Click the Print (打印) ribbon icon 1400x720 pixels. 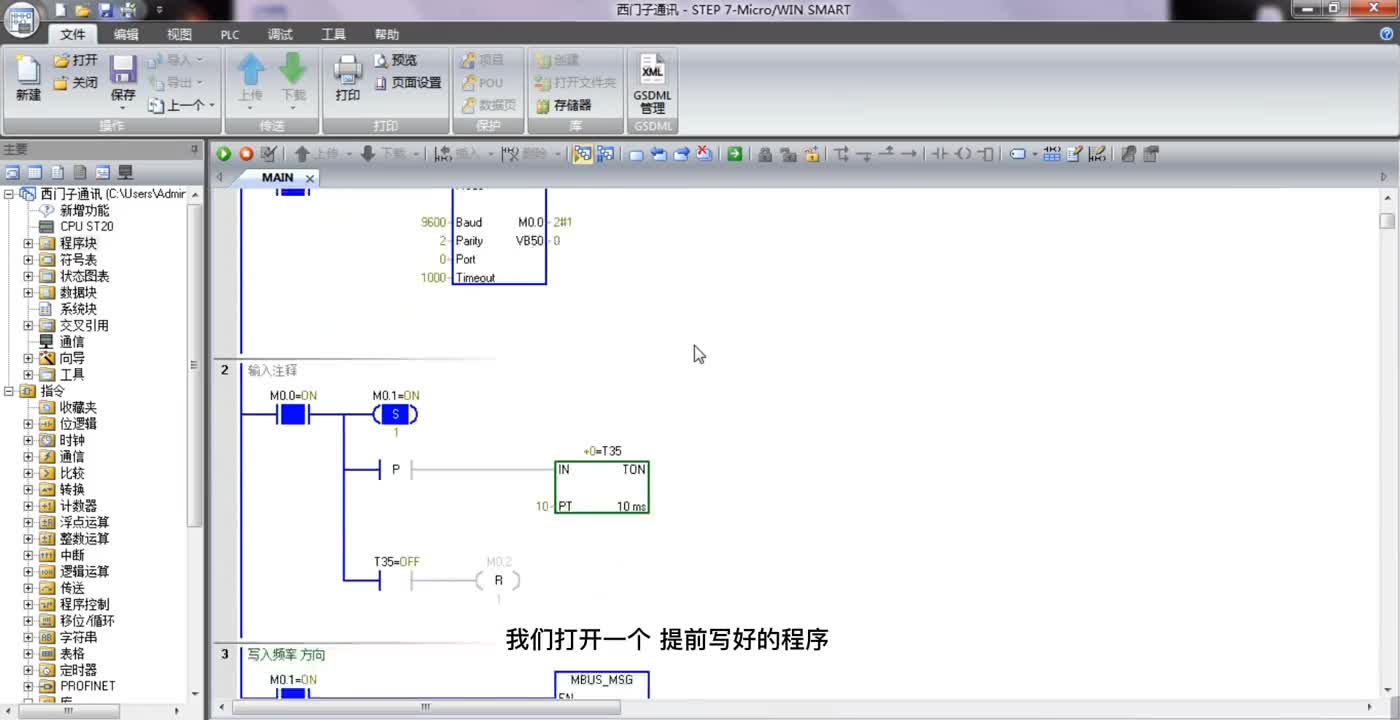(x=348, y=78)
